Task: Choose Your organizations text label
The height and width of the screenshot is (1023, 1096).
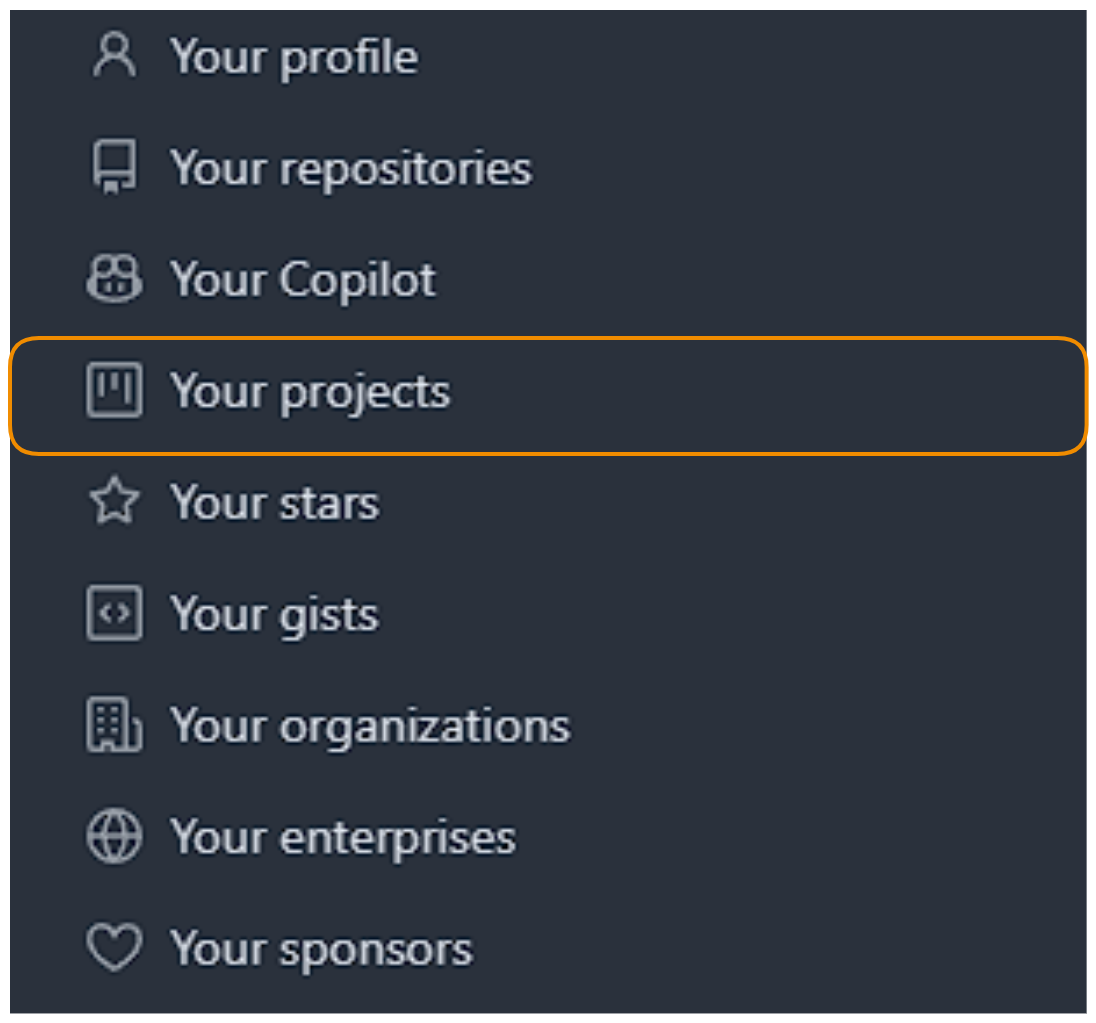Action: click(370, 727)
